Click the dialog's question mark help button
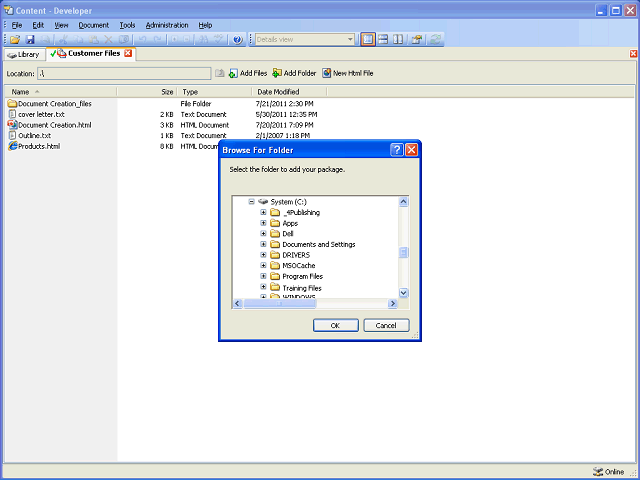The image size is (640, 480). [396, 150]
